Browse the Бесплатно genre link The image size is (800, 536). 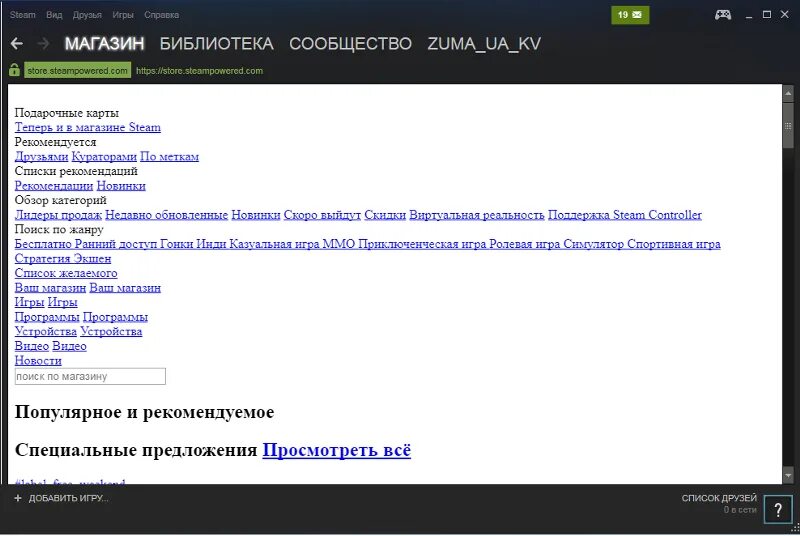click(43, 244)
